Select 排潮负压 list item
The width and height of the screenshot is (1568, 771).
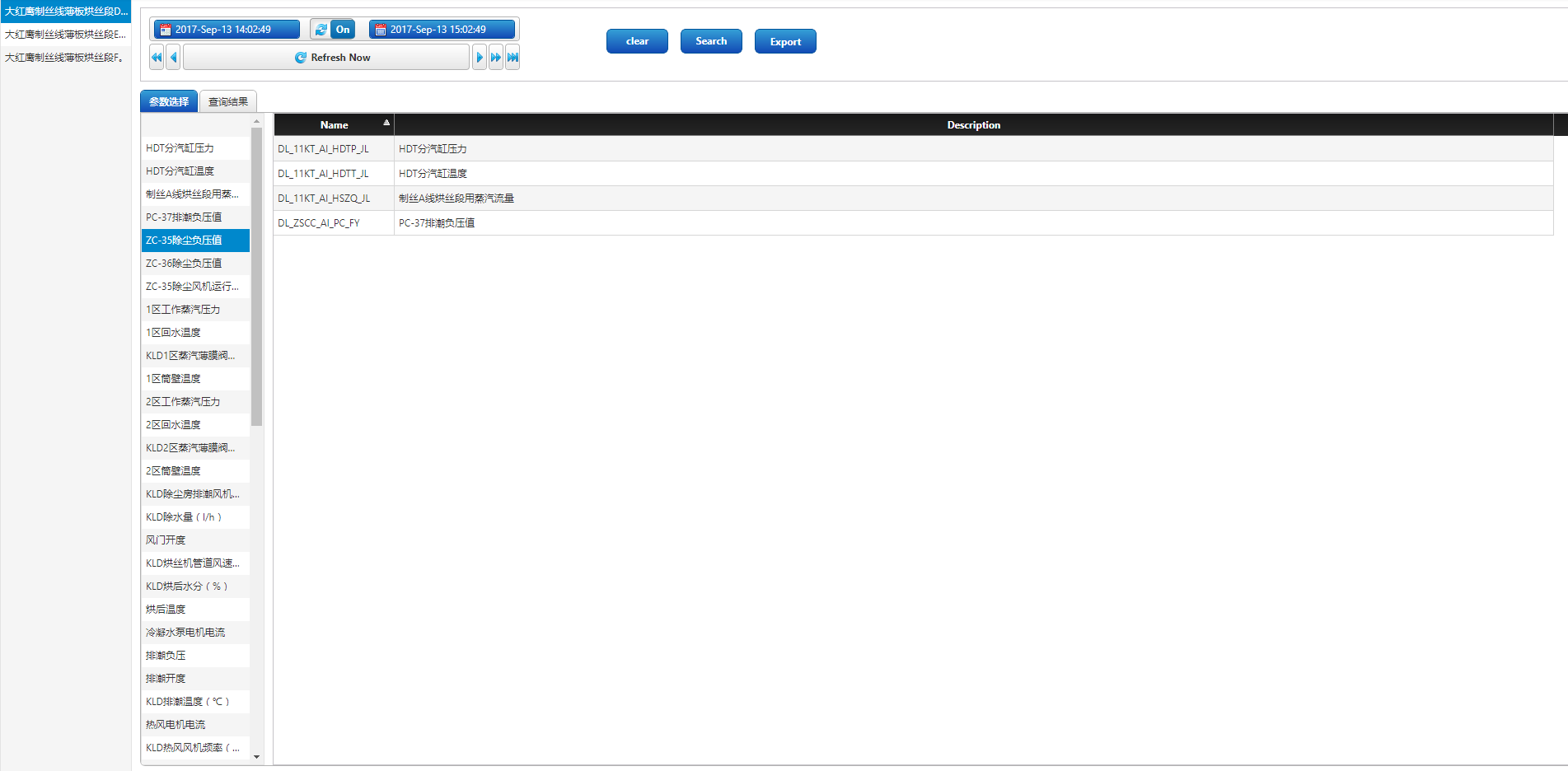[195, 656]
